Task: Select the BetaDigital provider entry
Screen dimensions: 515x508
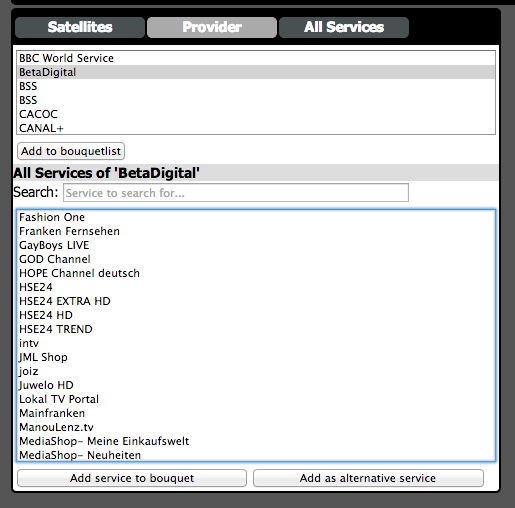Action: (x=256, y=72)
